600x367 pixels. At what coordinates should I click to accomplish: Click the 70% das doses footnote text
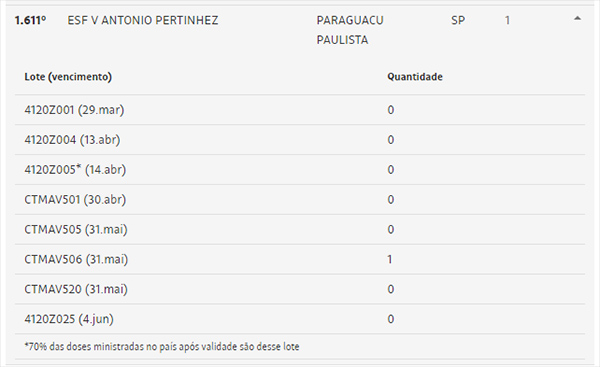pos(162,347)
